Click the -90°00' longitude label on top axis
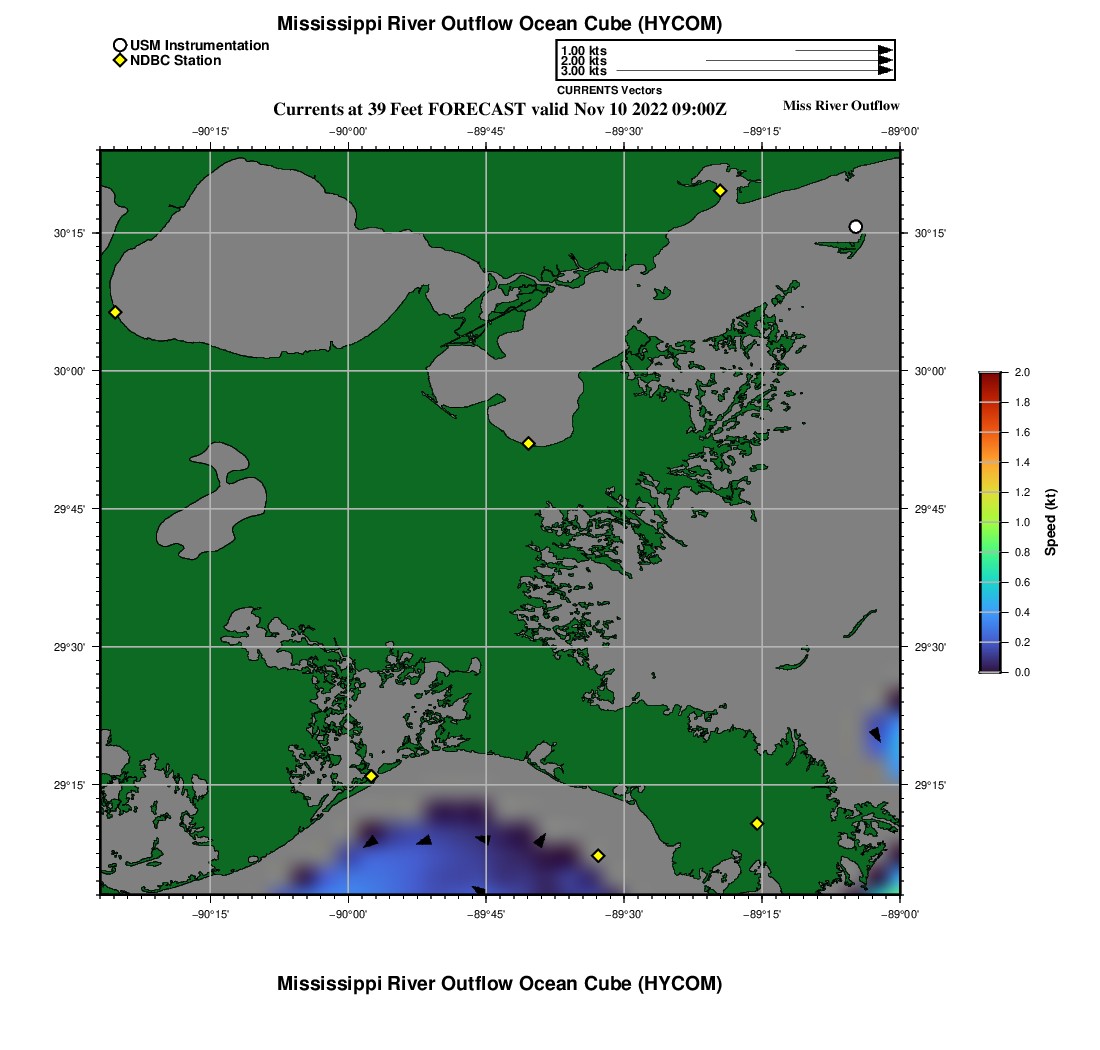The width and height of the screenshot is (1100, 1050). pos(348,131)
